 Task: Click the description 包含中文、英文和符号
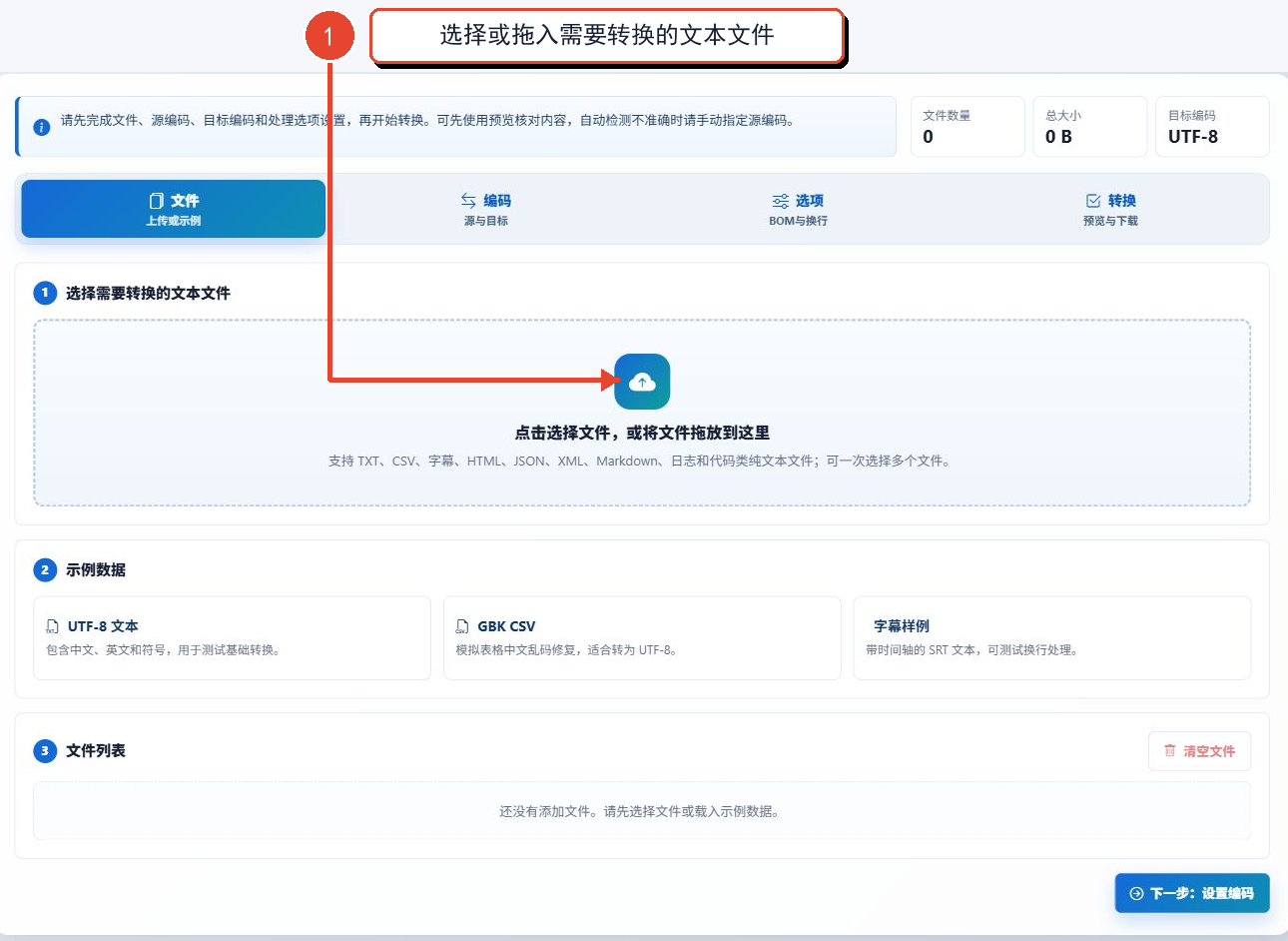[165, 649]
